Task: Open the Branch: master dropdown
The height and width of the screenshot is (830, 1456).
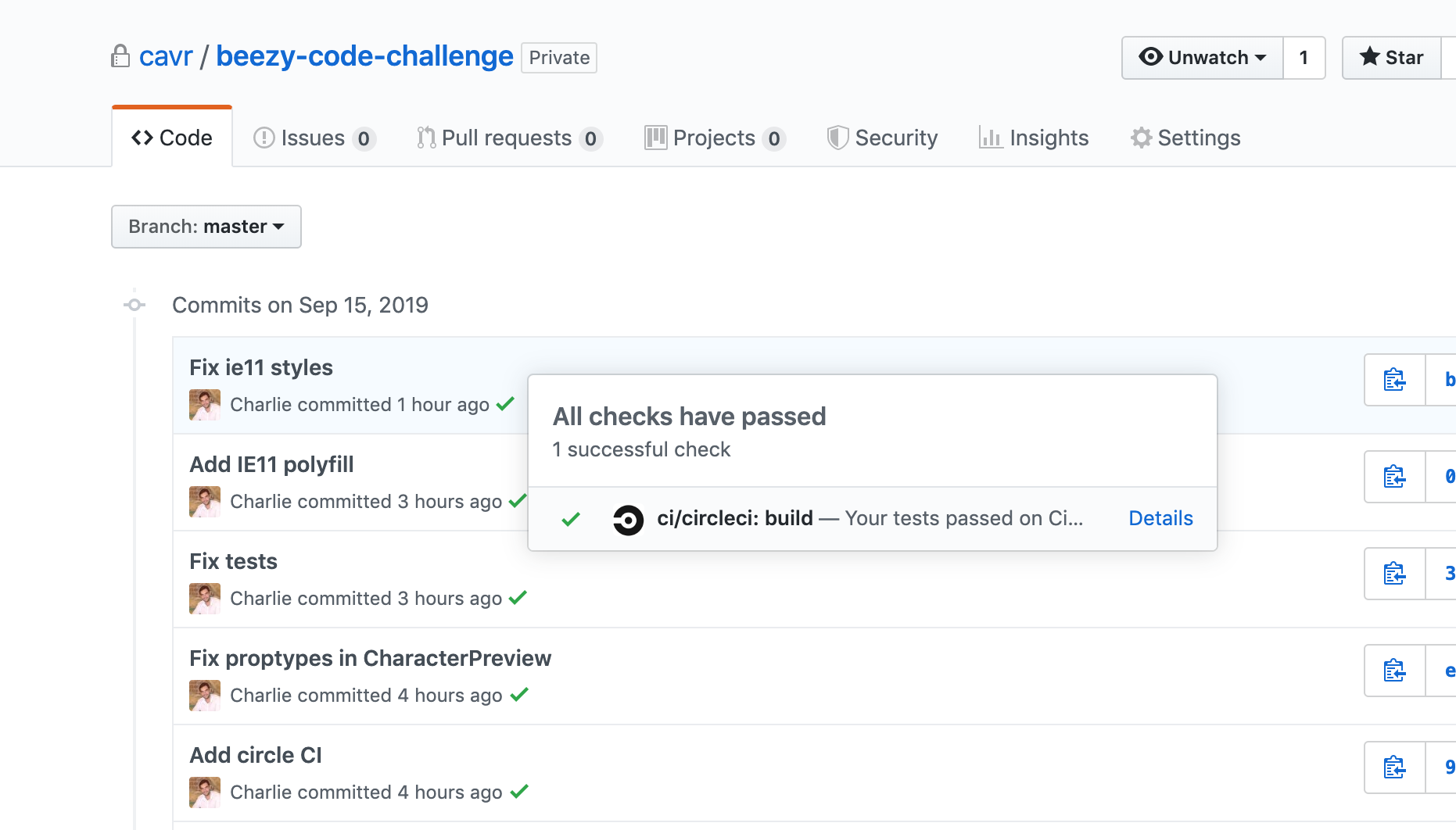Action: click(206, 227)
